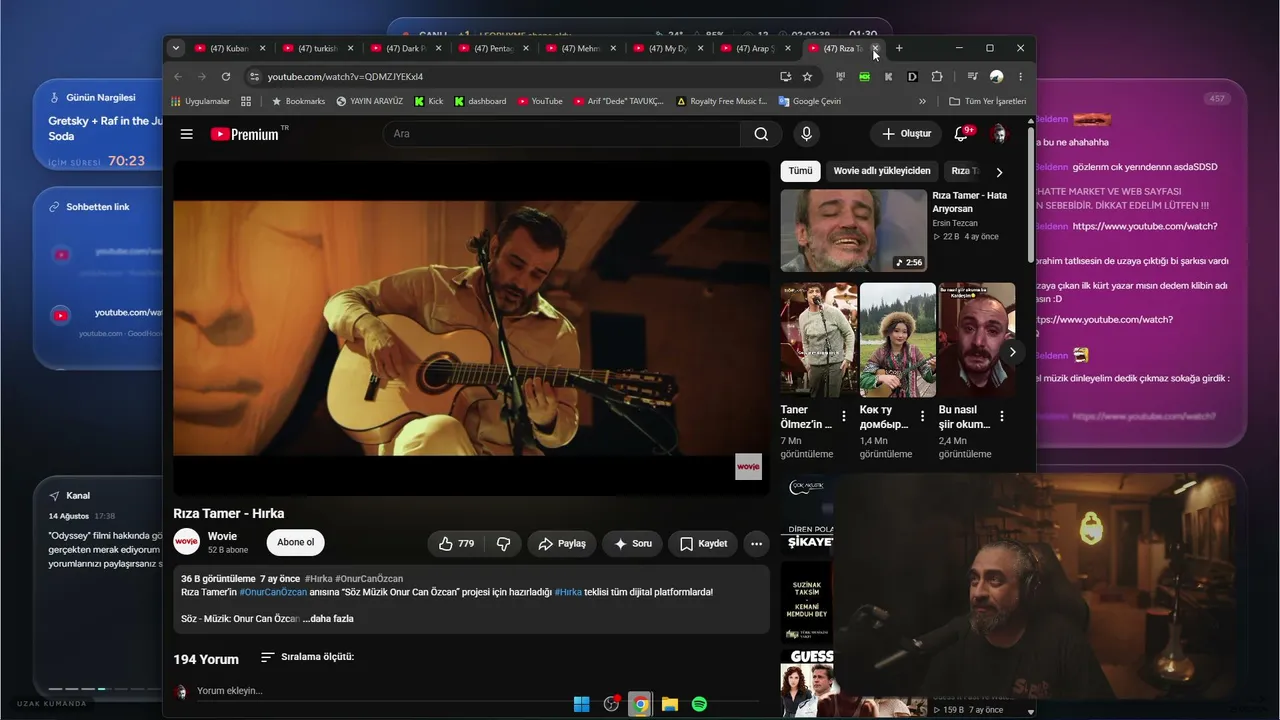Screen dimensions: 1280x720
Task: Show more filter chips with right arrow
Action: [999, 172]
